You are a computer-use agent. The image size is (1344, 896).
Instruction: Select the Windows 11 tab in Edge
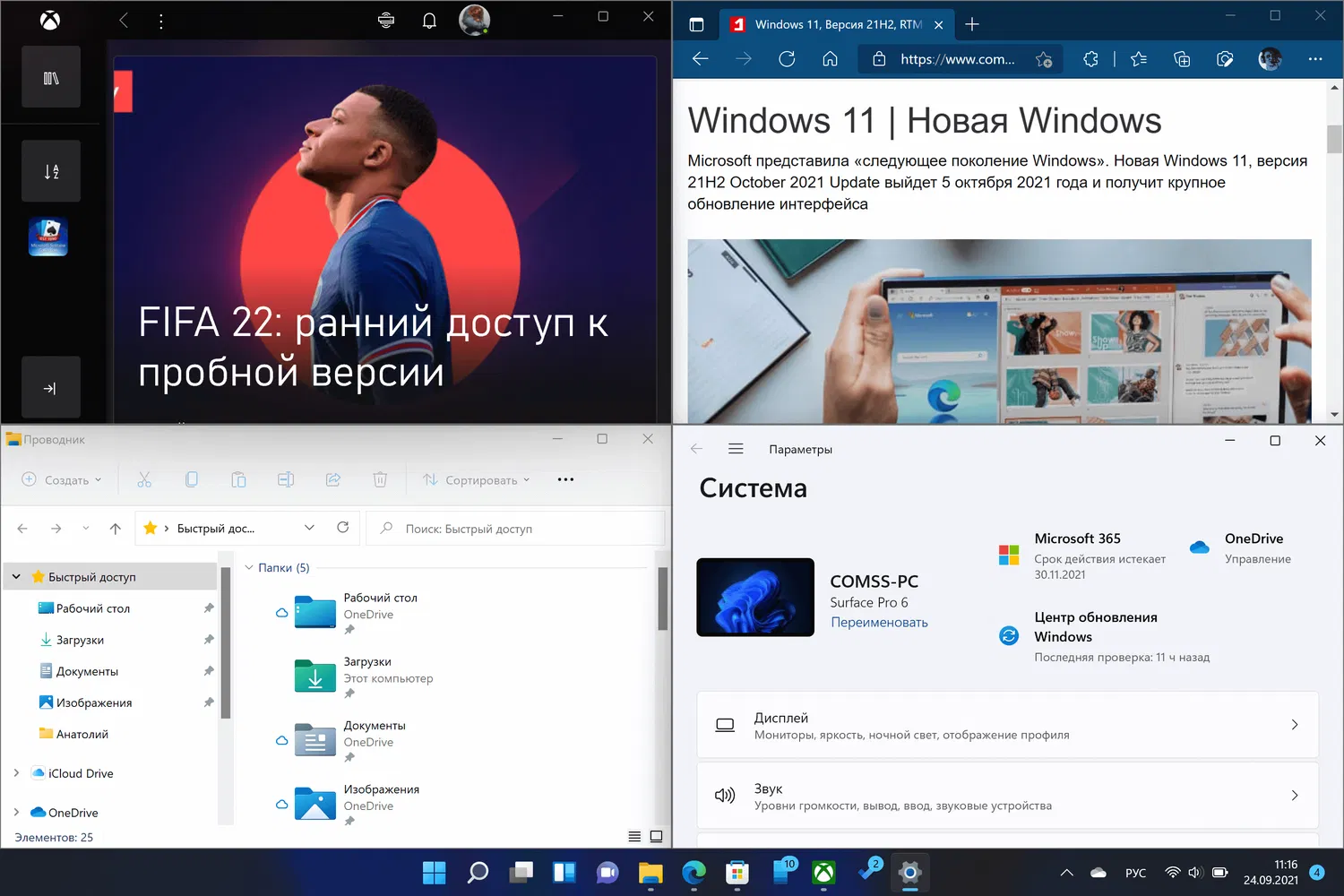click(x=836, y=25)
